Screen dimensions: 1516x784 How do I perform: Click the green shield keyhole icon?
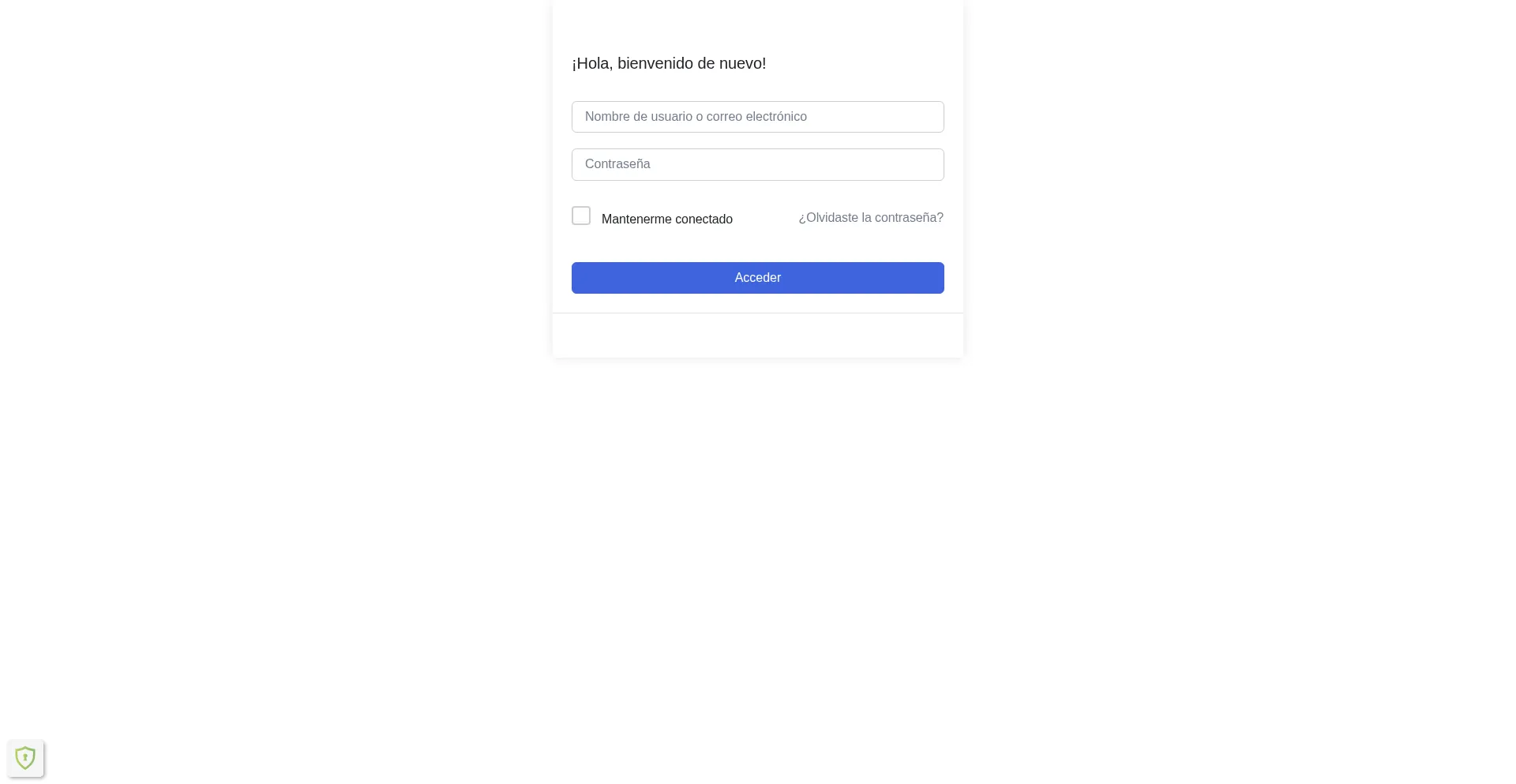tap(25, 758)
